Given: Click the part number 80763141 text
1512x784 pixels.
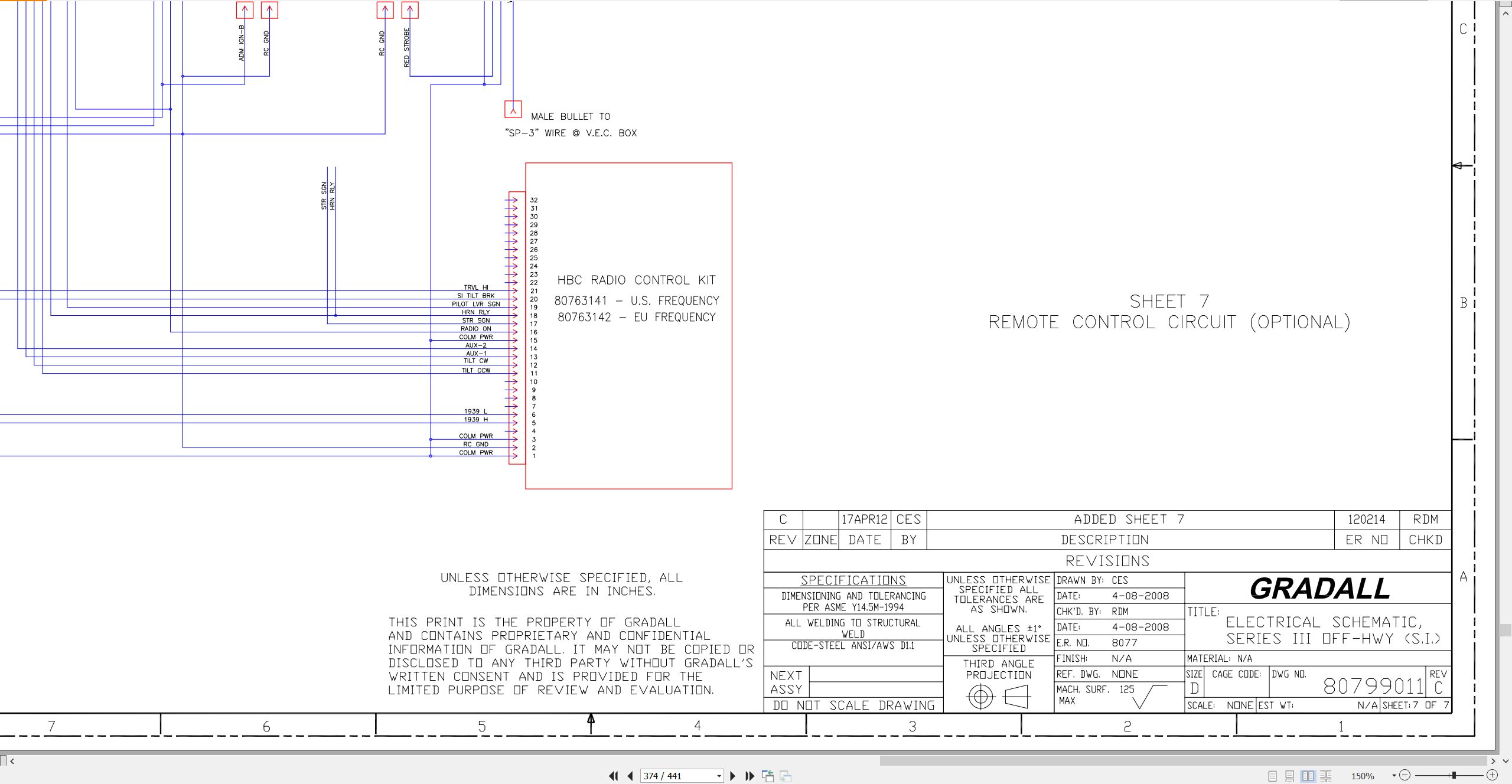Looking at the screenshot, I should pos(580,301).
